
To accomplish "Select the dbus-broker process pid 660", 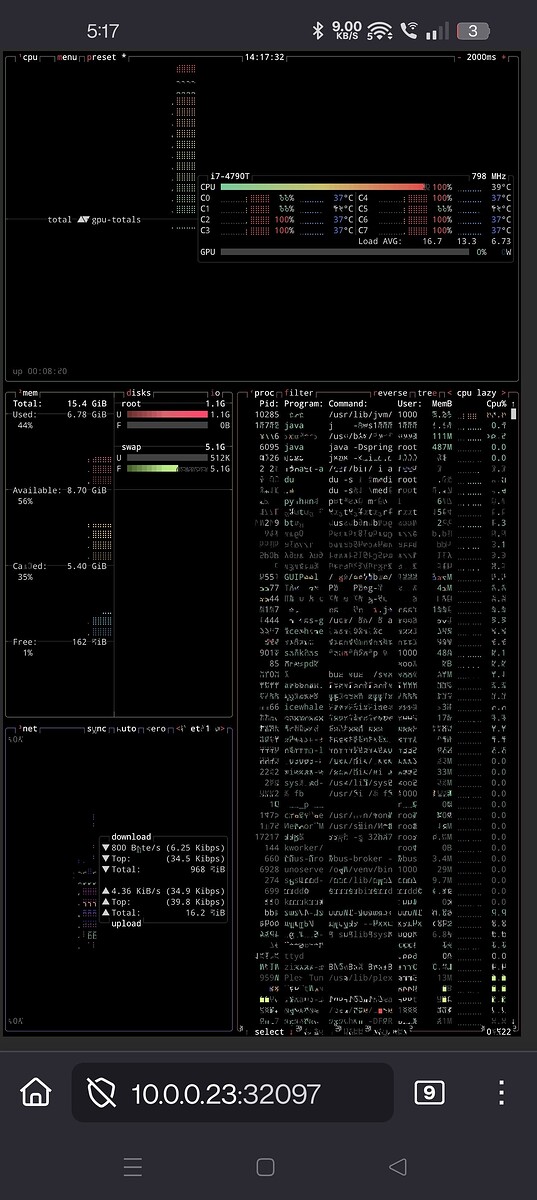I will tap(381, 858).
